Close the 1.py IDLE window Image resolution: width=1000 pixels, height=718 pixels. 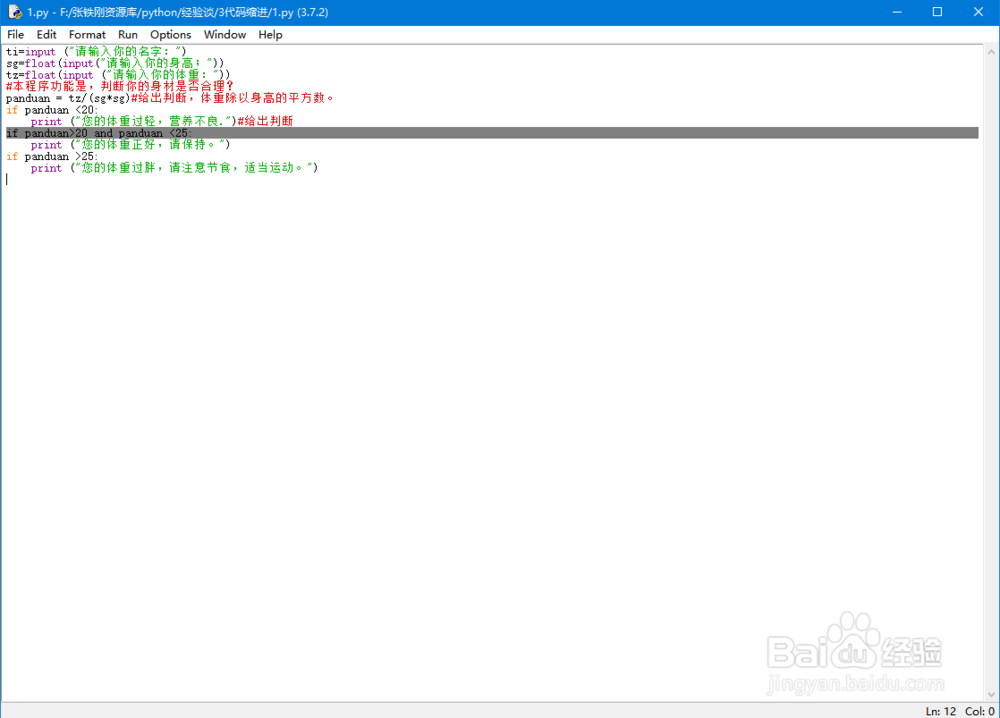point(978,12)
